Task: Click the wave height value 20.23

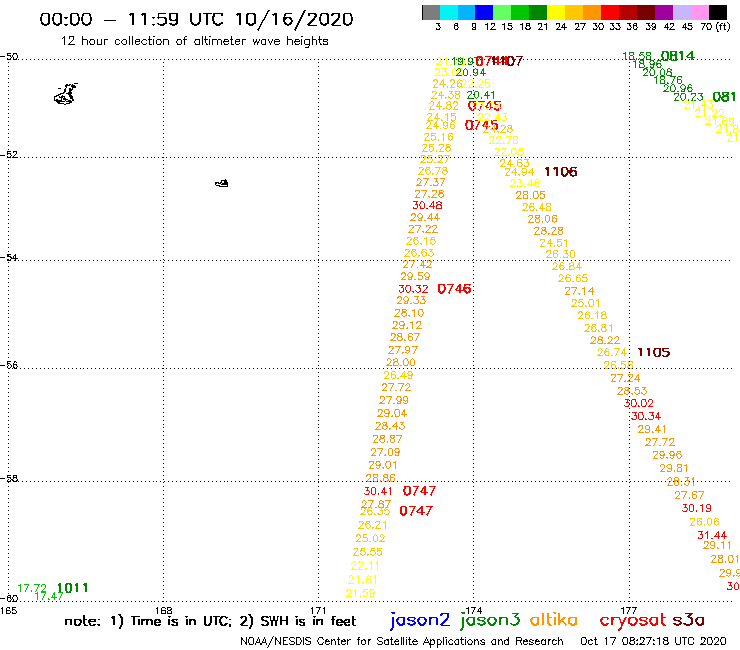Action: 689,97
